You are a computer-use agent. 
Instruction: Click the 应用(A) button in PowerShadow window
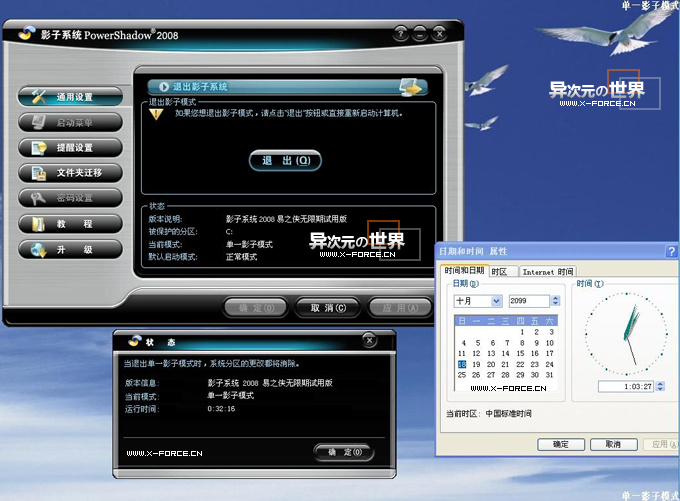coord(400,308)
